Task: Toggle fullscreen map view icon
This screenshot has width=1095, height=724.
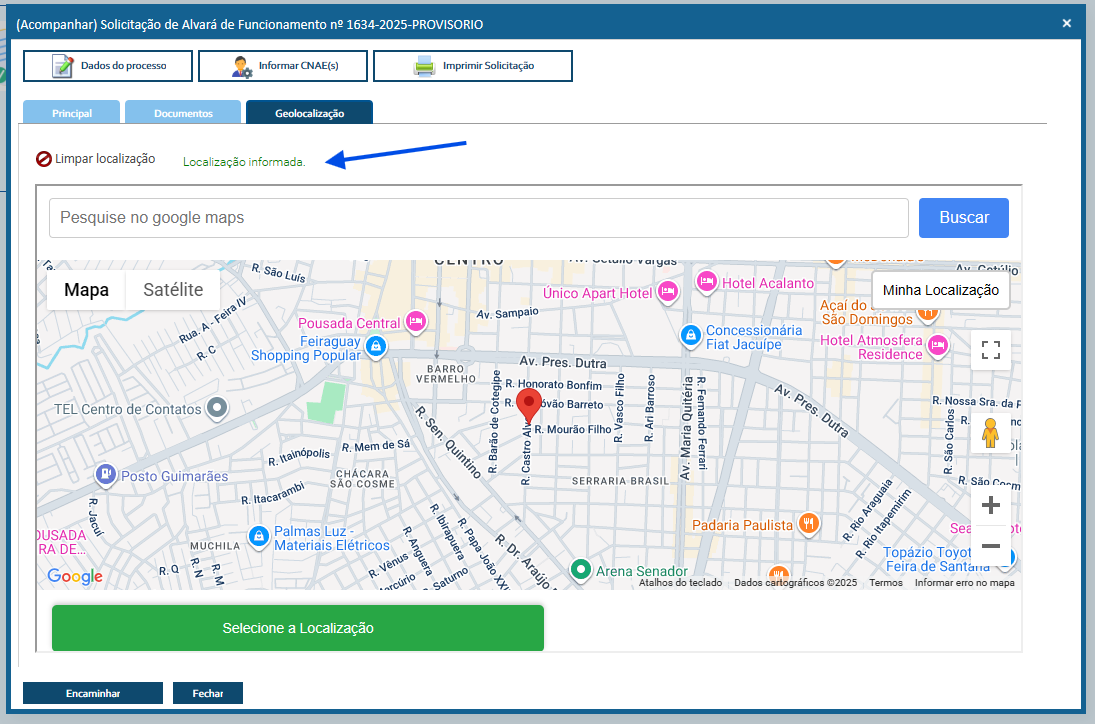Action: (990, 350)
